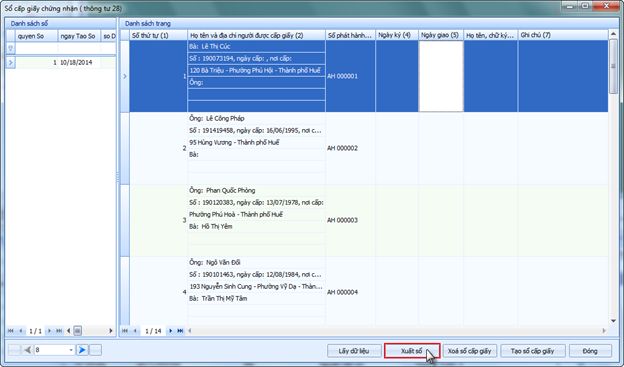
Task: Sort by the ngay Tao So column header
Action: [79, 36]
